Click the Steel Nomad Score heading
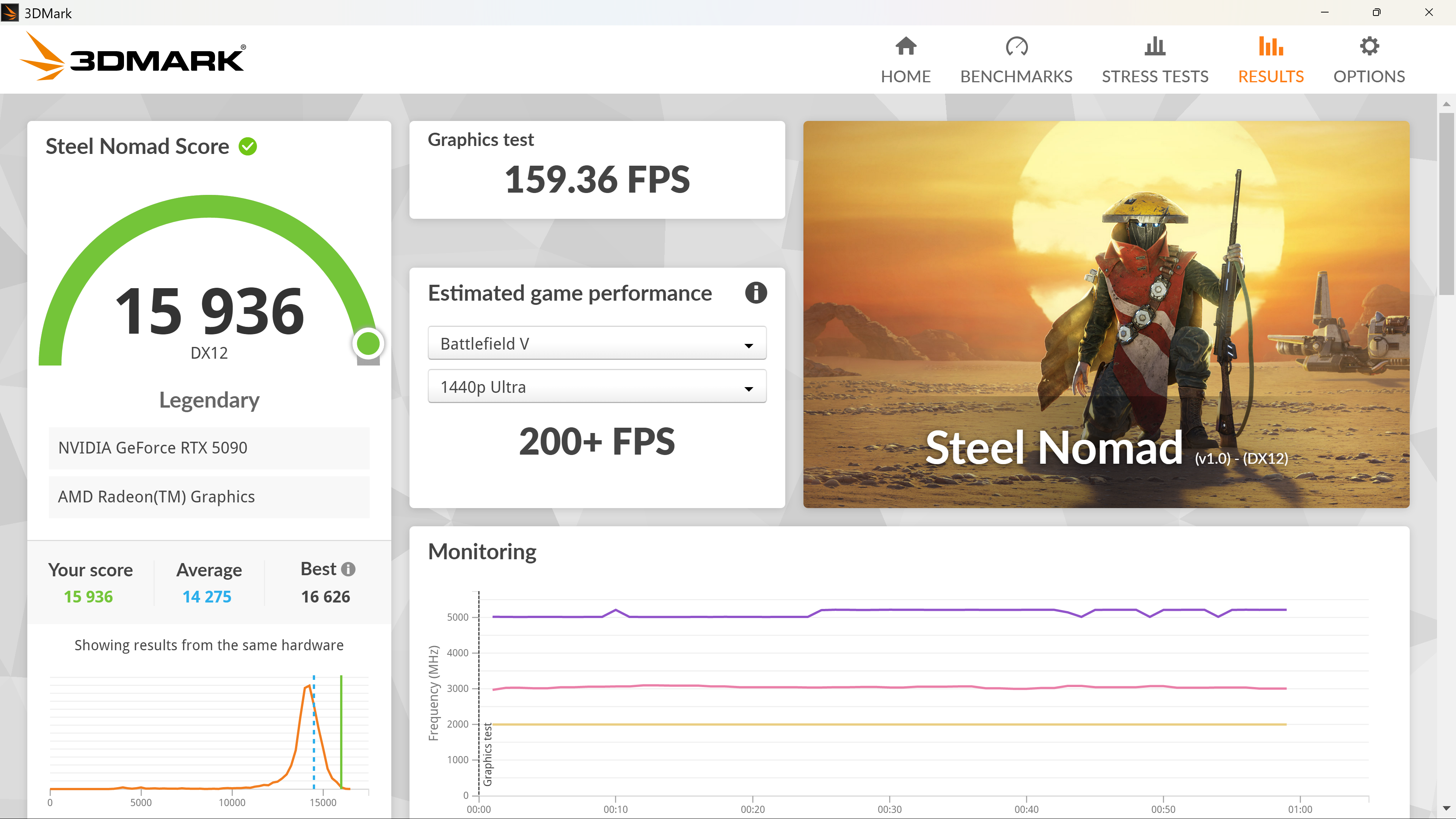The height and width of the screenshot is (819, 1456). 137,146
